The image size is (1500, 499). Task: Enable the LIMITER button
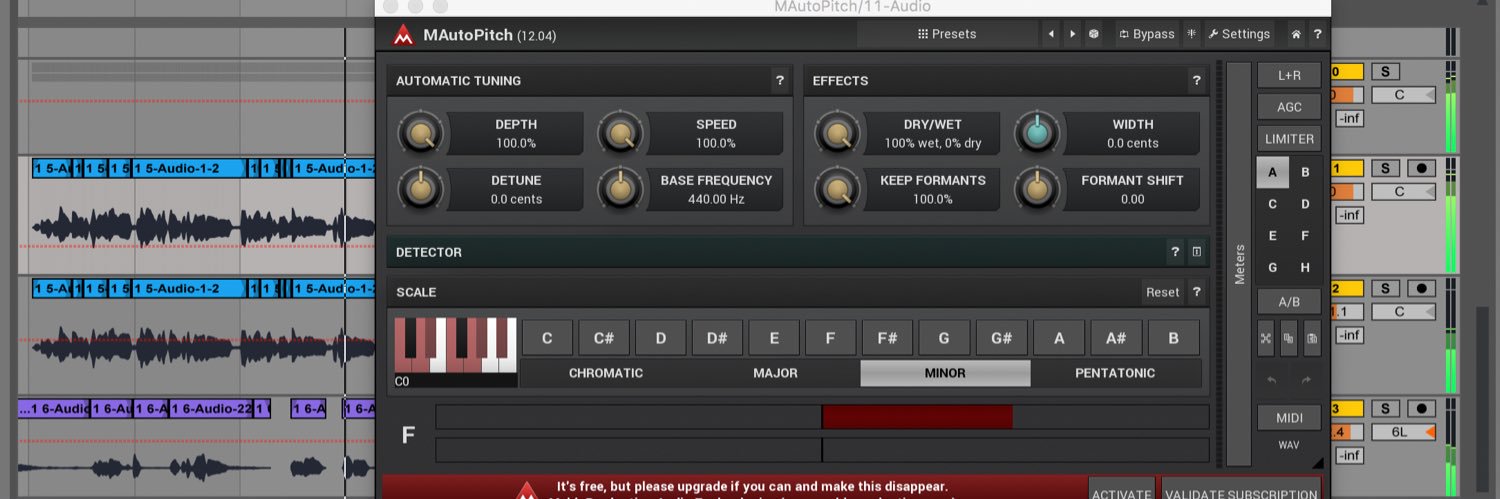[x=1289, y=139]
